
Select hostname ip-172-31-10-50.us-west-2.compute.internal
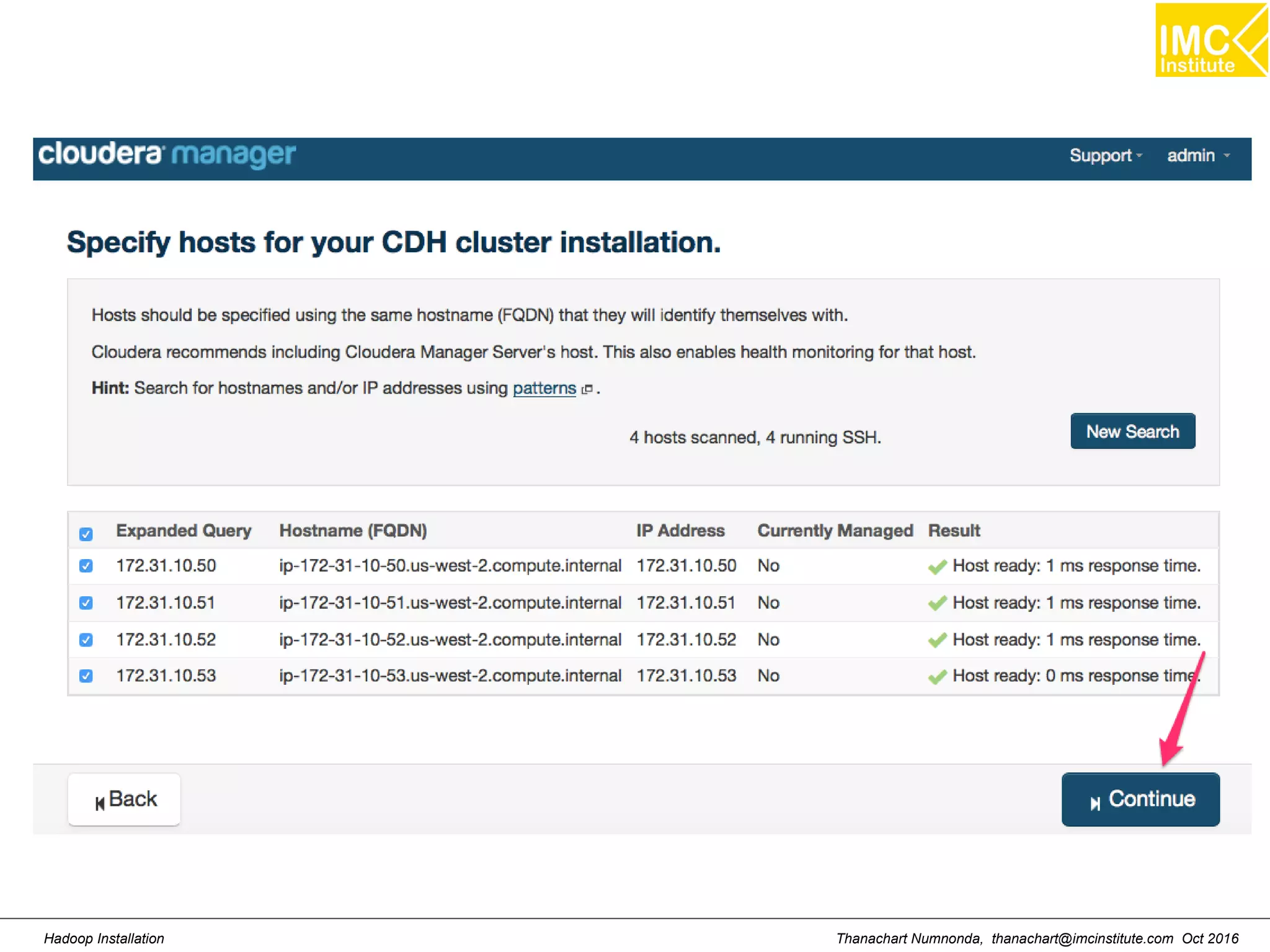450,565
